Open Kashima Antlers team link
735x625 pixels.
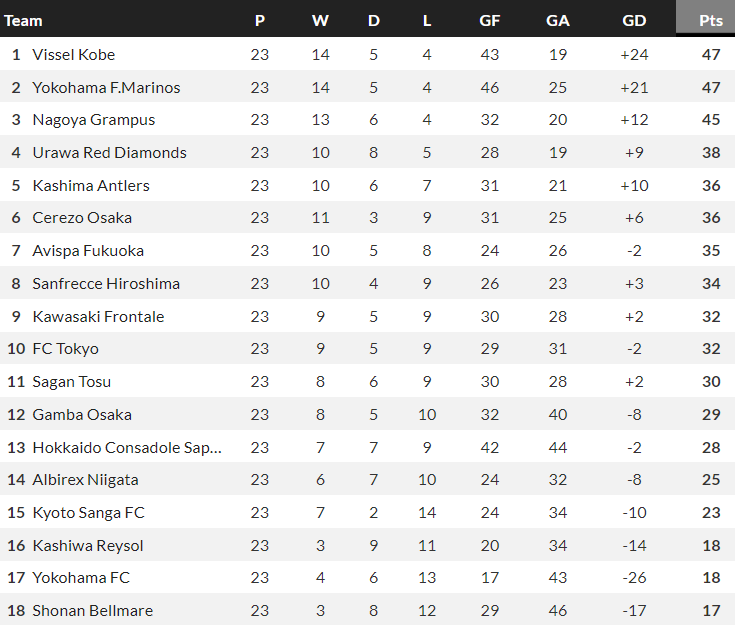coord(91,185)
